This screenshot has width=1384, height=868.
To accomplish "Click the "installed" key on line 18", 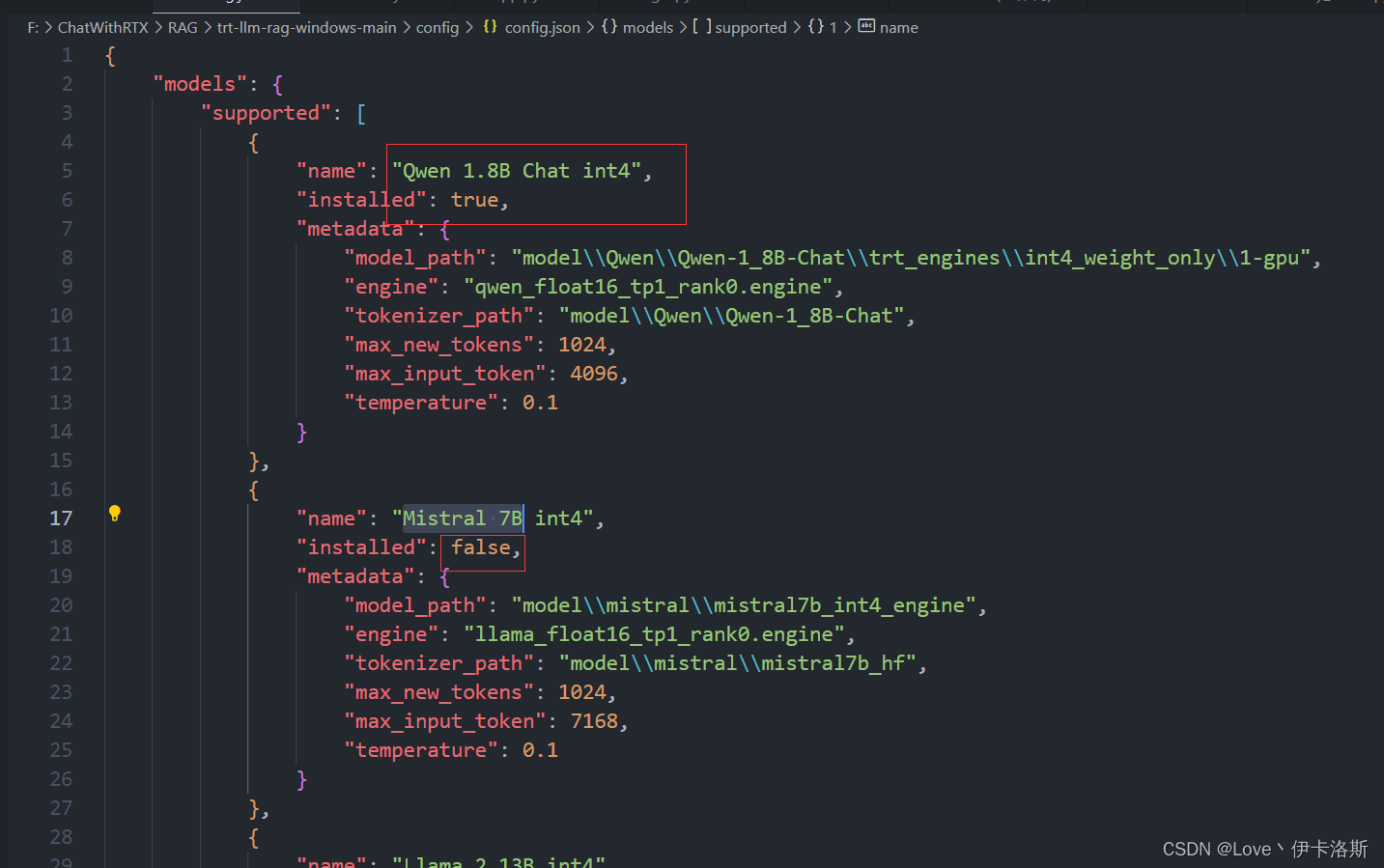I will 361,547.
